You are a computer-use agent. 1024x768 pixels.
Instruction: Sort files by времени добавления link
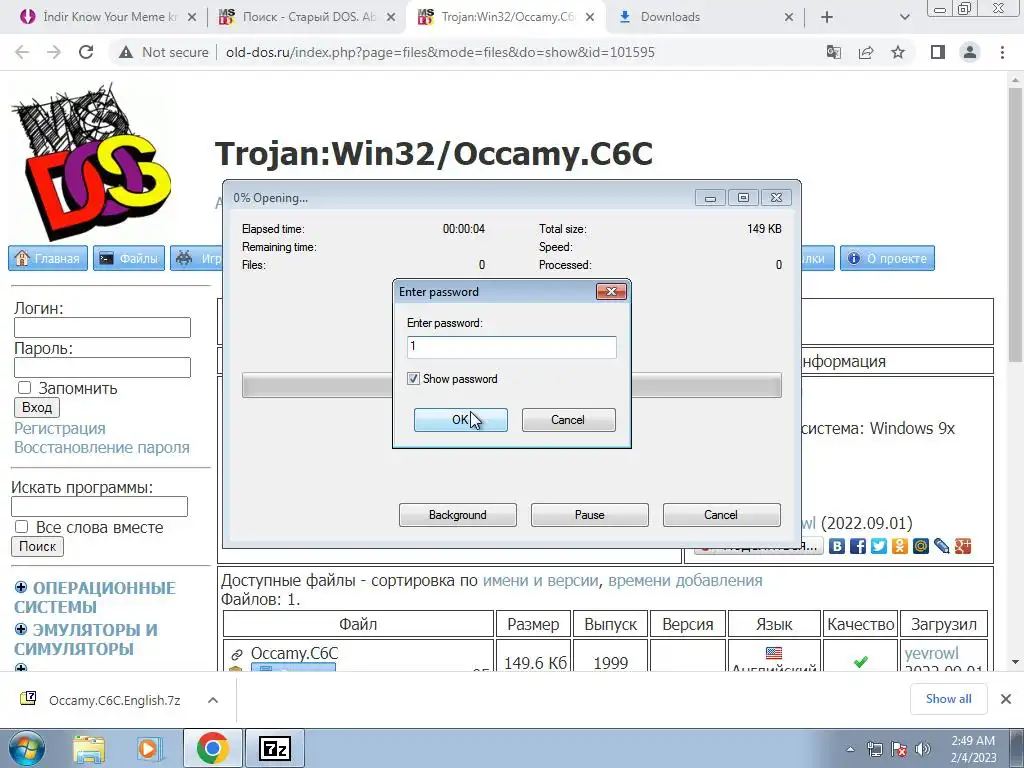685,581
